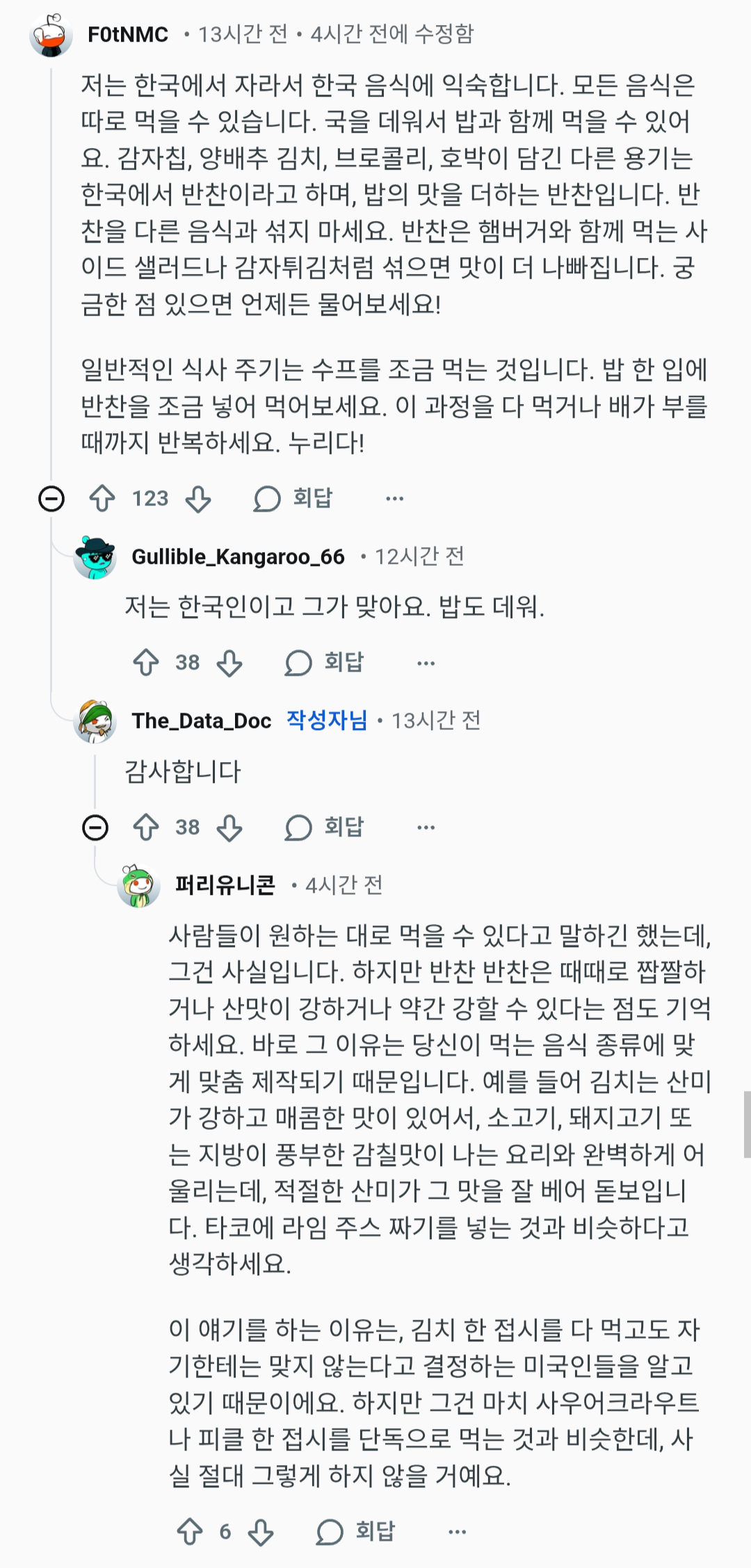
Task: Downvote 퍼리유니콘's comment
Action: [x=261, y=1532]
